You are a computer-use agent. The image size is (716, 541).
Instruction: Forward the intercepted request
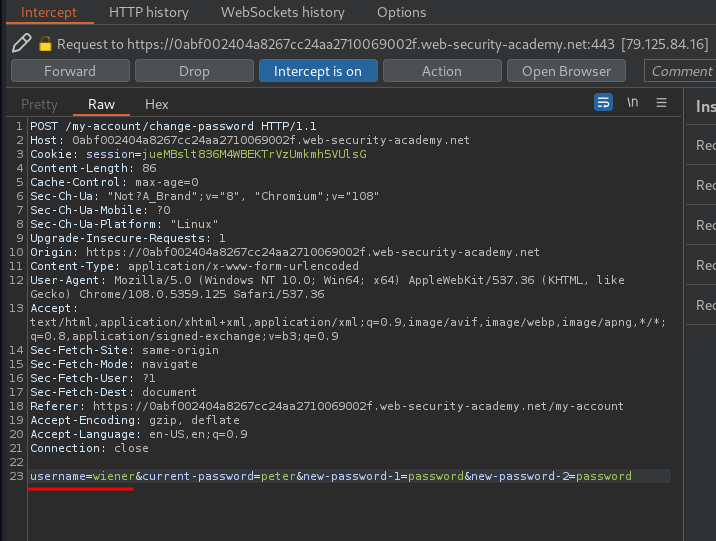(70, 71)
